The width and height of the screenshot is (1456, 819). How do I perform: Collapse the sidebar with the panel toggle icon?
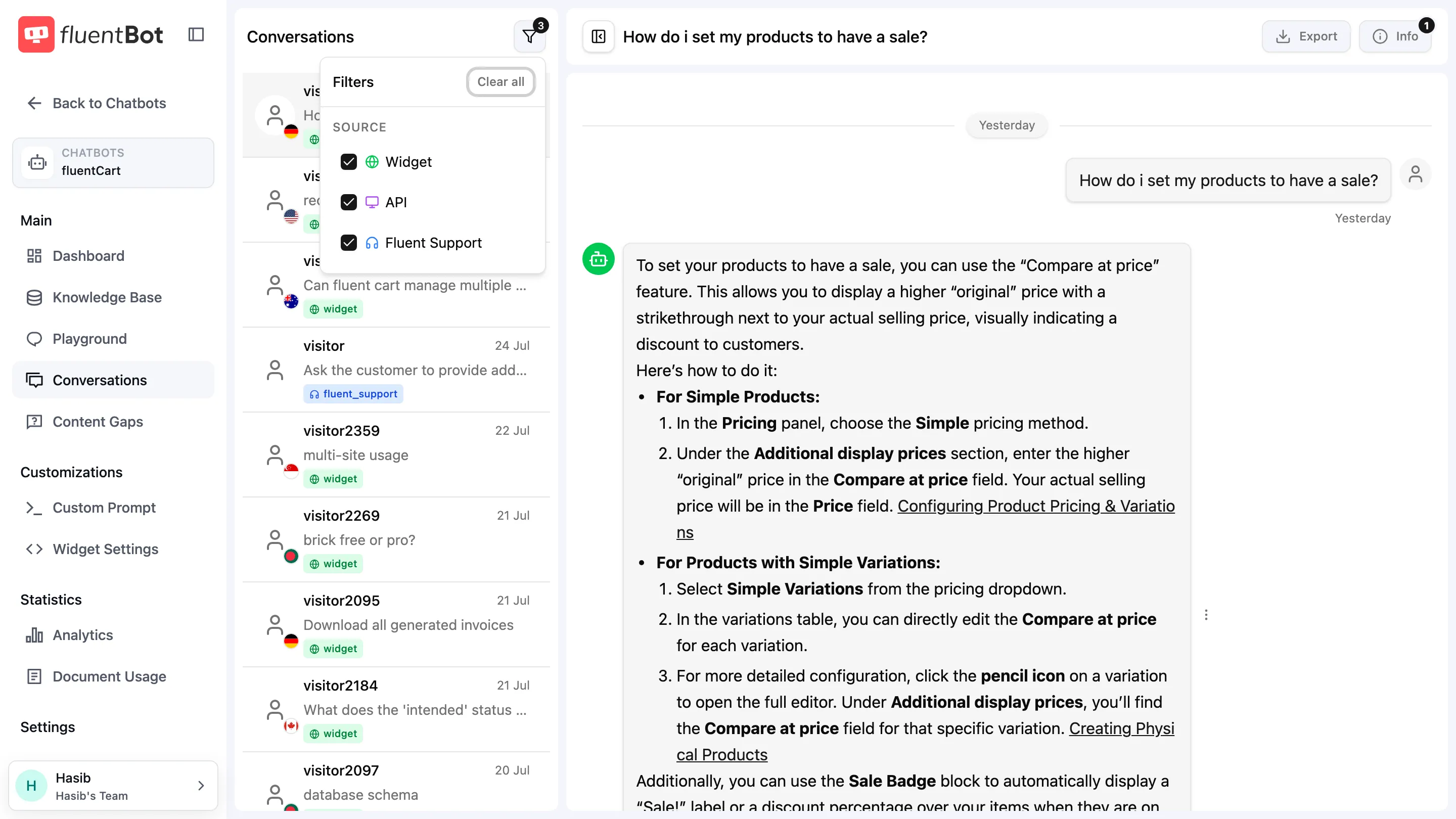[x=196, y=34]
